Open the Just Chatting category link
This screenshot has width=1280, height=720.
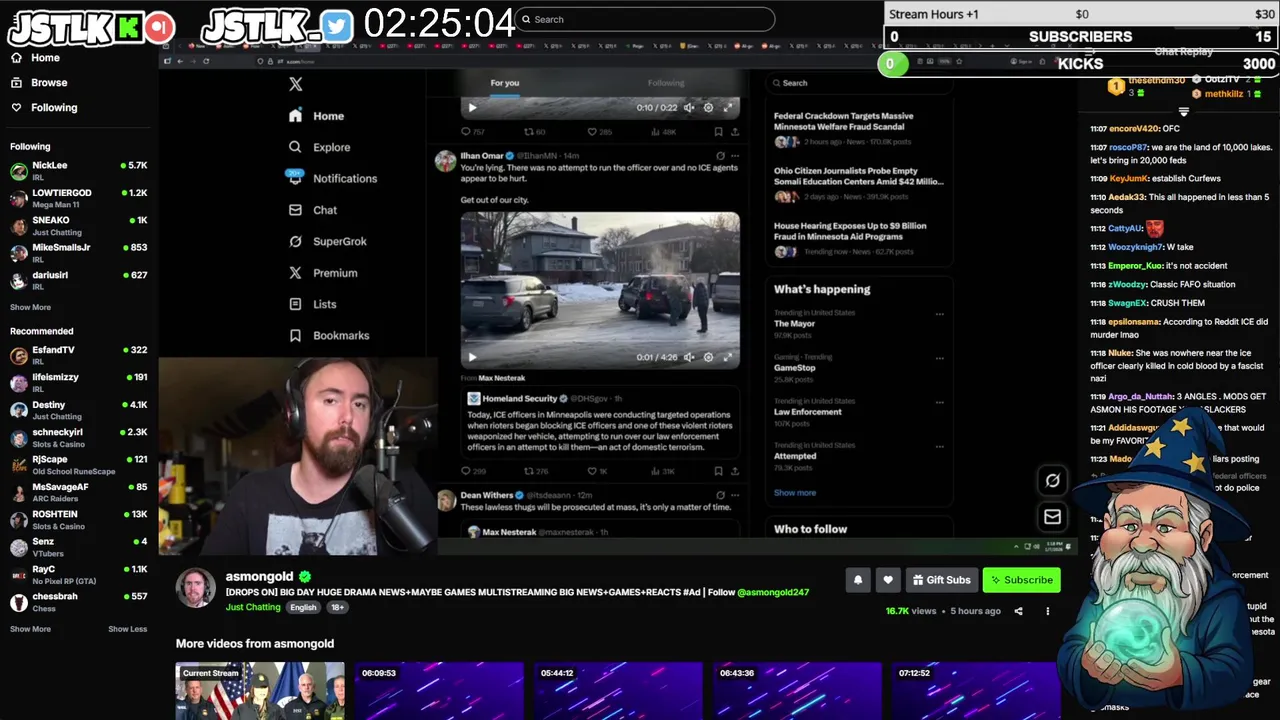click(253, 607)
